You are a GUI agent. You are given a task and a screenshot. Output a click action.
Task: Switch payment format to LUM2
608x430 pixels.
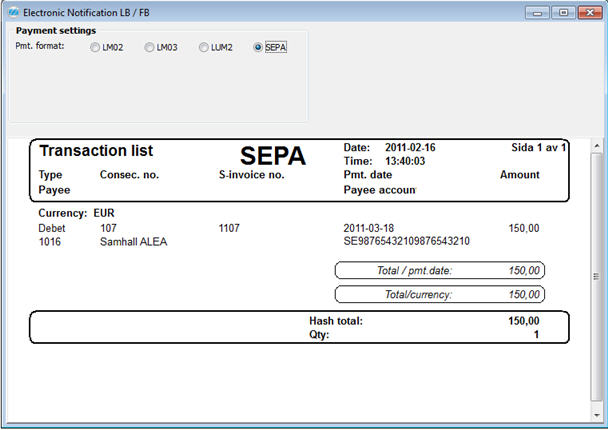[204, 47]
